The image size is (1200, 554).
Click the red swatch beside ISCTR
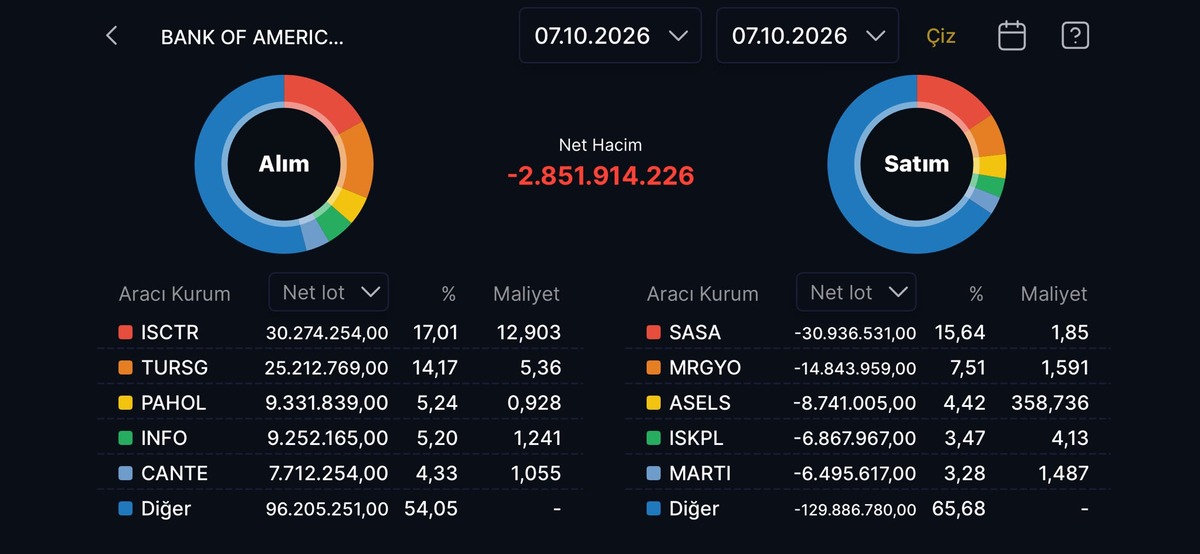tap(125, 332)
